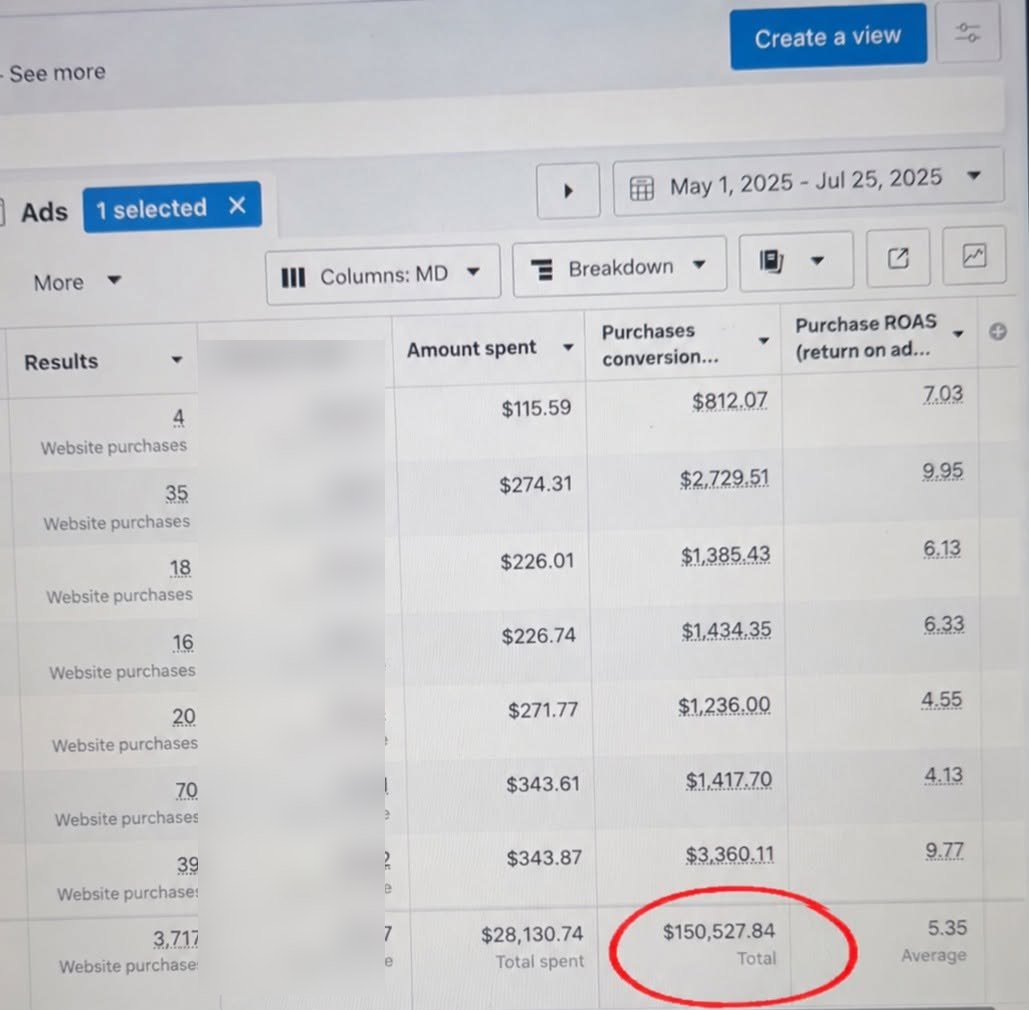Click the 6.33 ROAS value

(x=944, y=623)
